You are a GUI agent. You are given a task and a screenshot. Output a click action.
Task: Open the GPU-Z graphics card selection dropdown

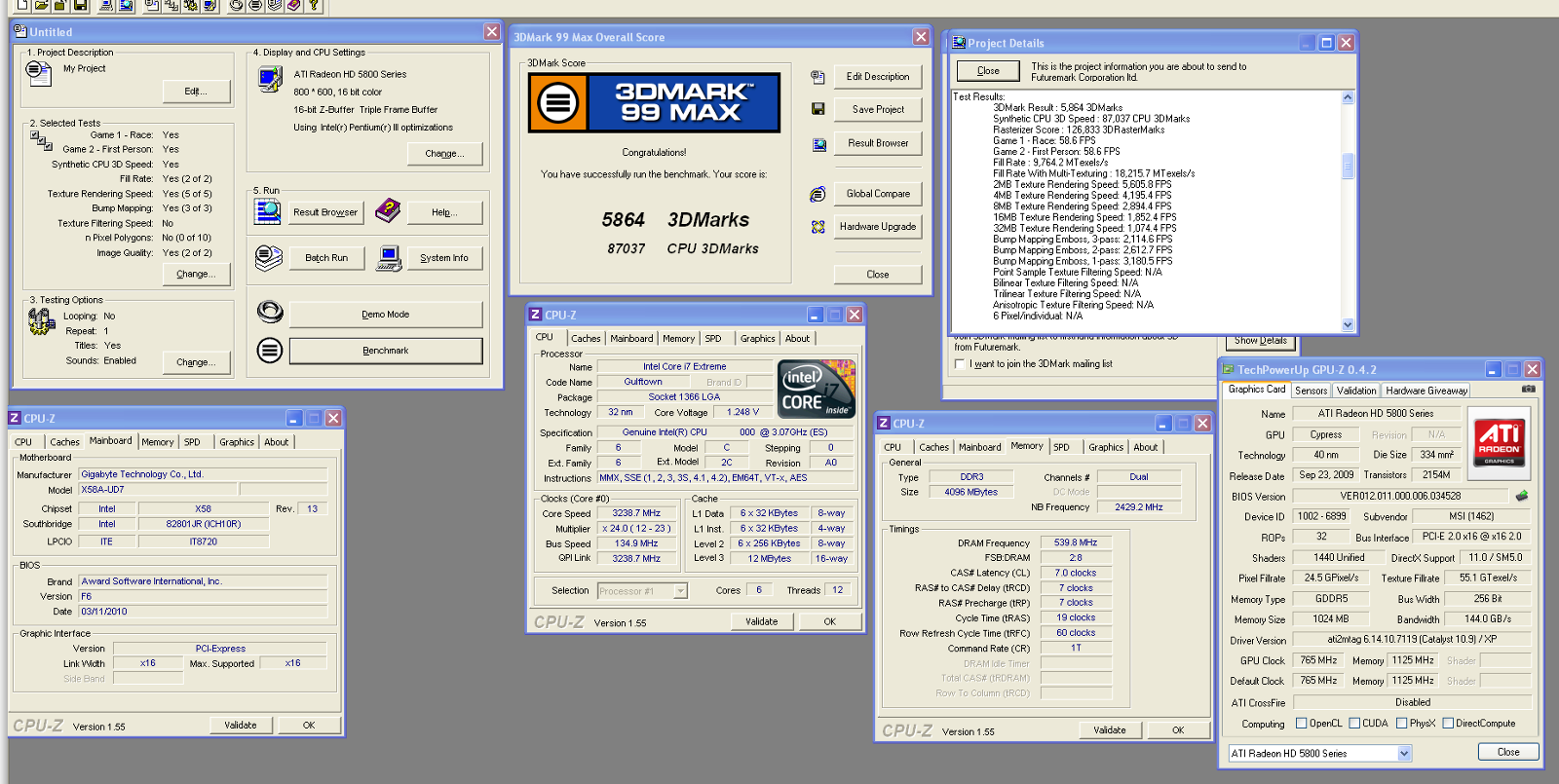point(1404,753)
